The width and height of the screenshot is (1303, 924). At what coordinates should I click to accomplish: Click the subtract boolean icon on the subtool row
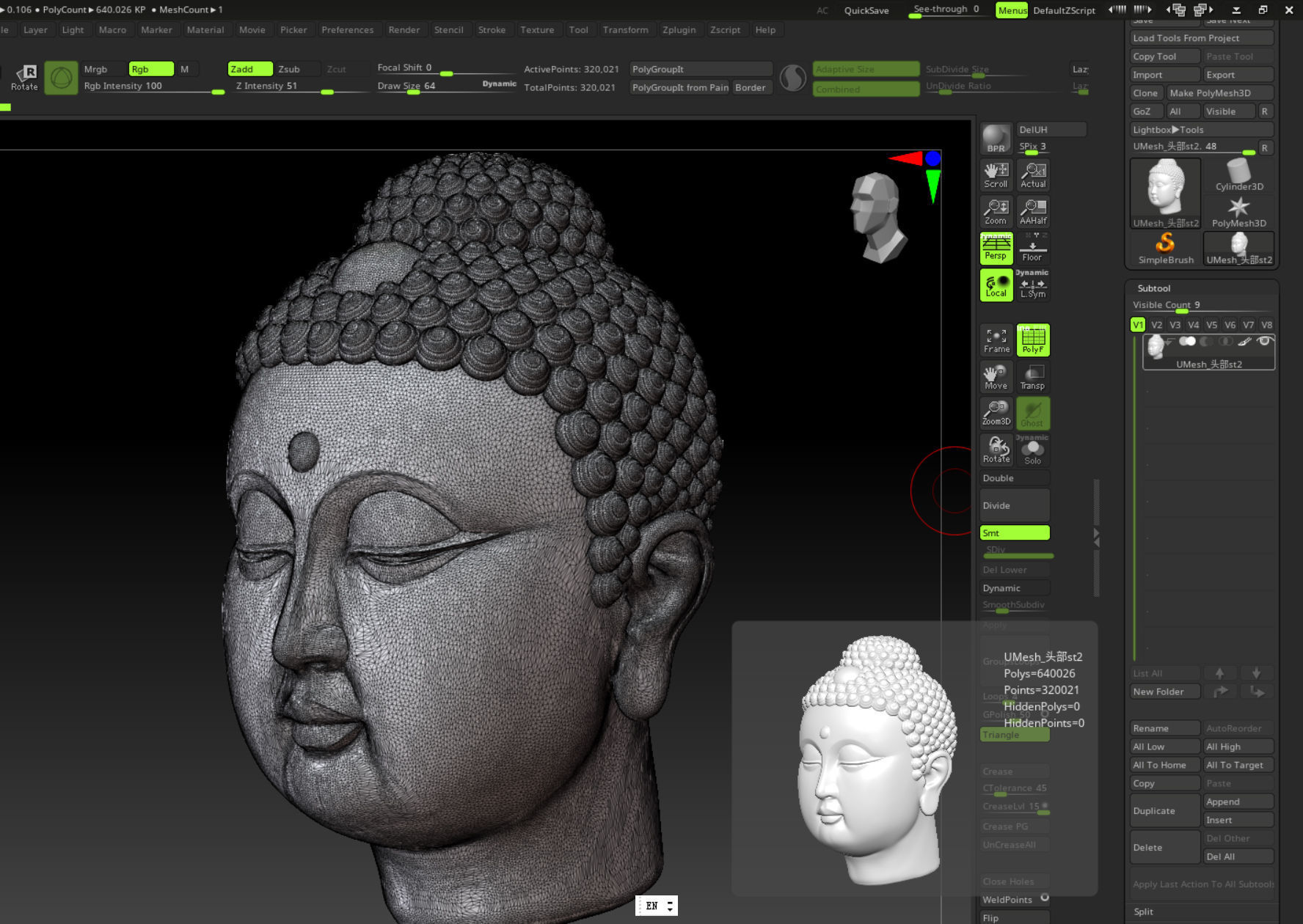(1206, 342)
